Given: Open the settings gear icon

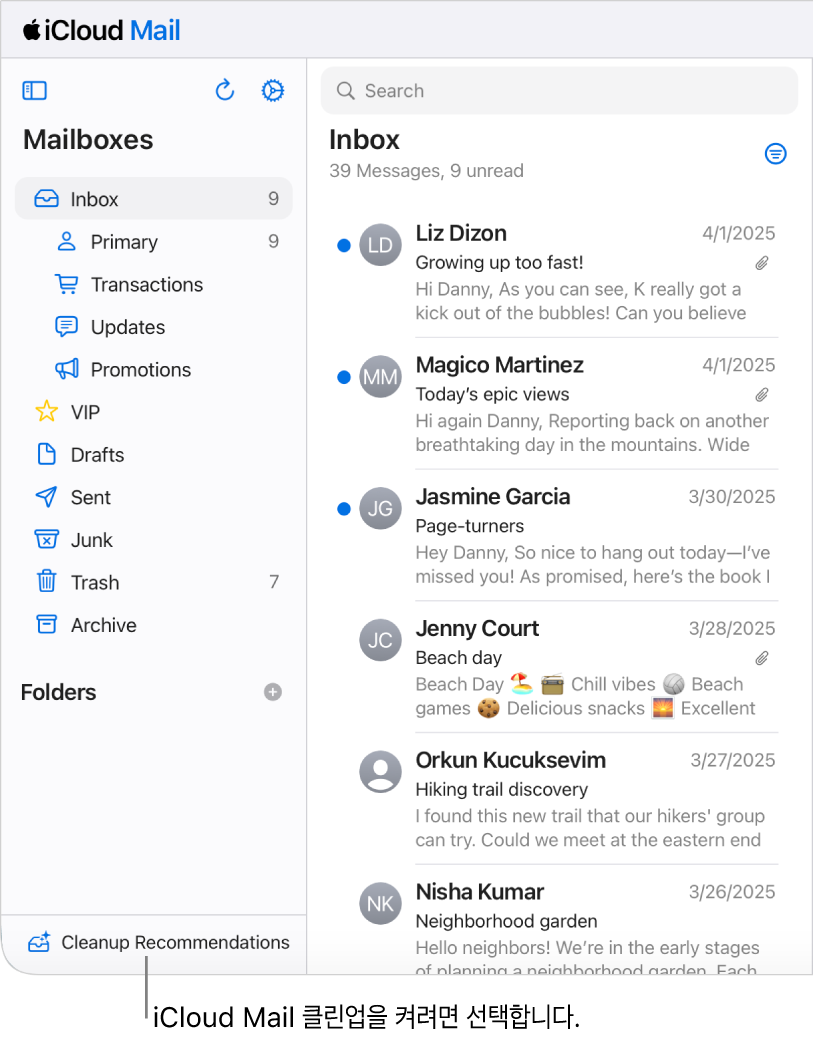Looking at the screenshot, I should 273,91.
